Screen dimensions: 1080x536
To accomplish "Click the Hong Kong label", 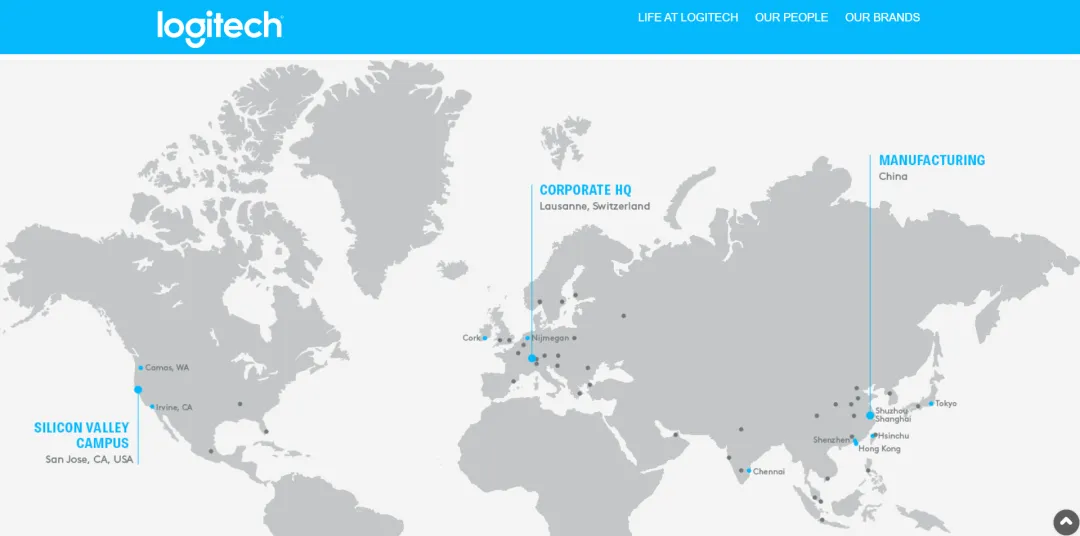I will [880, 449].
